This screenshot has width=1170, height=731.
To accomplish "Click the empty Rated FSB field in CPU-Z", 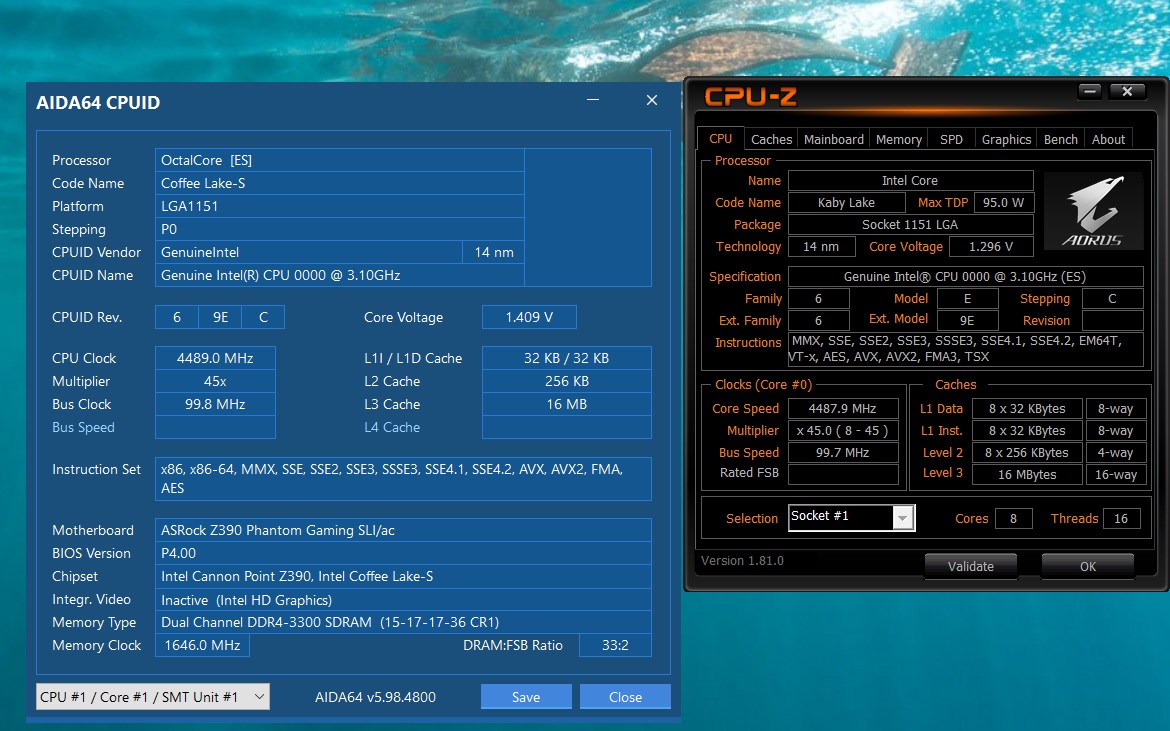I will click(x=842, y=474).
